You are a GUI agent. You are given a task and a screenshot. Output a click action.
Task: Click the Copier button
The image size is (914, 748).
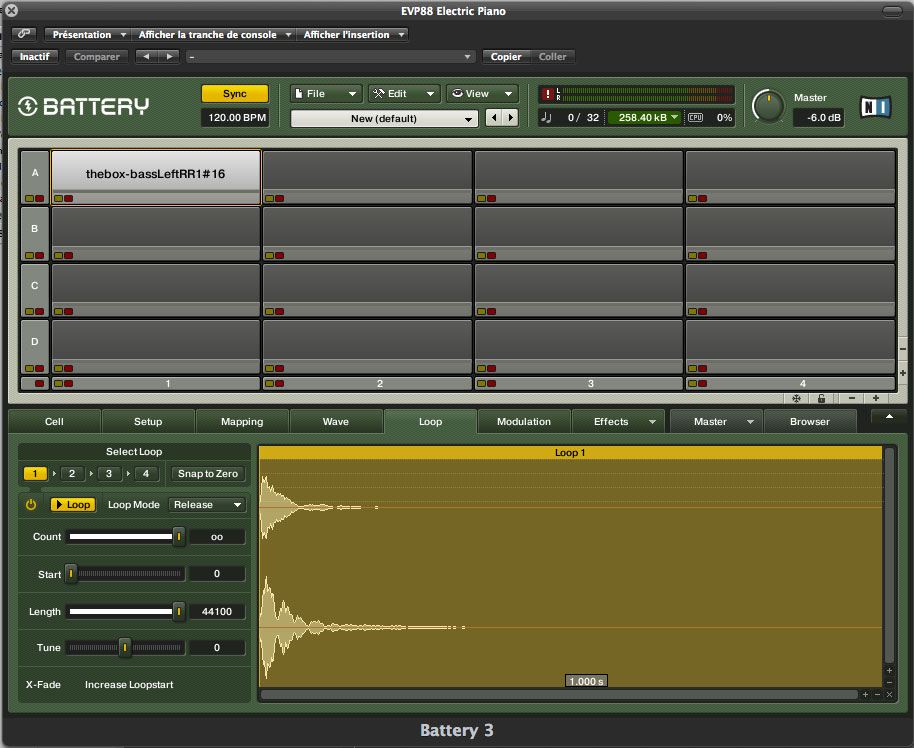click(x=506, y=57)
